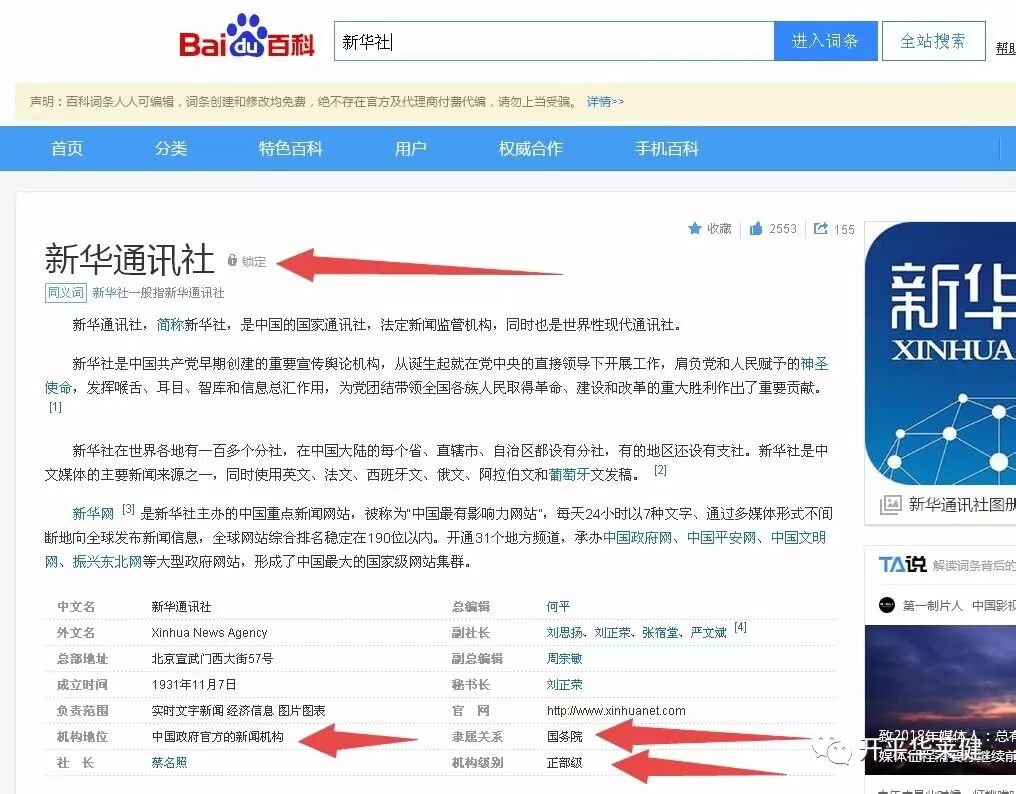Click the Xinhua logo image thumbnail
Viewport: 1016px width, 794px height.
[x=940, y=353]
